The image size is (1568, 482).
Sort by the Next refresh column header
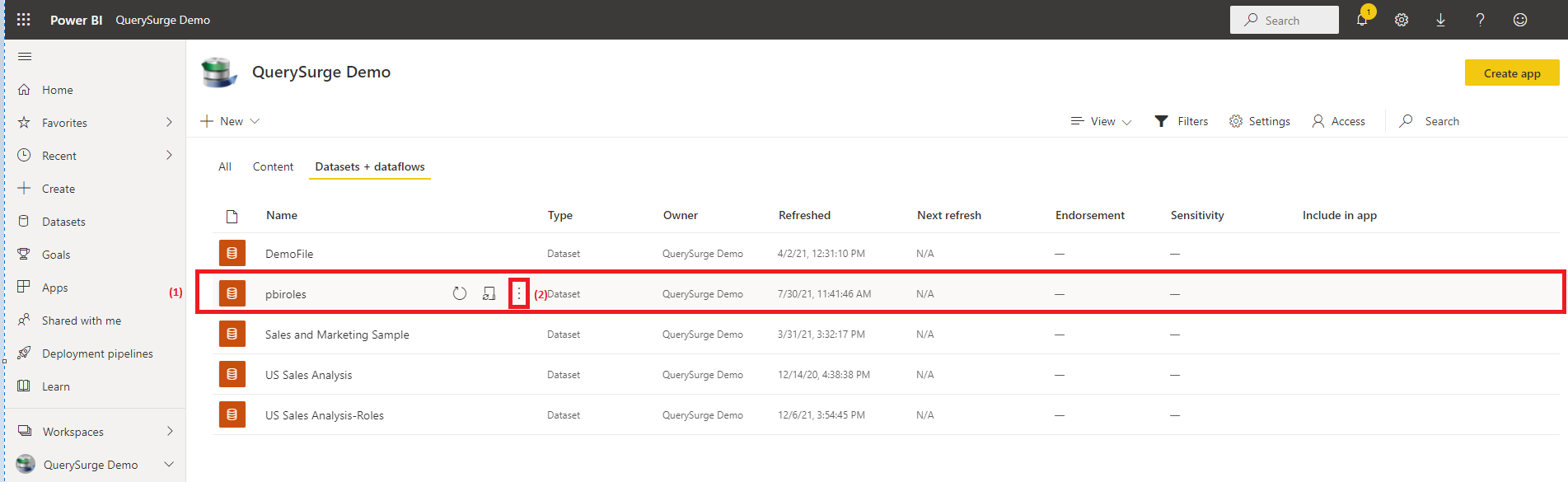pyautogui.click(x=949, y=215)
